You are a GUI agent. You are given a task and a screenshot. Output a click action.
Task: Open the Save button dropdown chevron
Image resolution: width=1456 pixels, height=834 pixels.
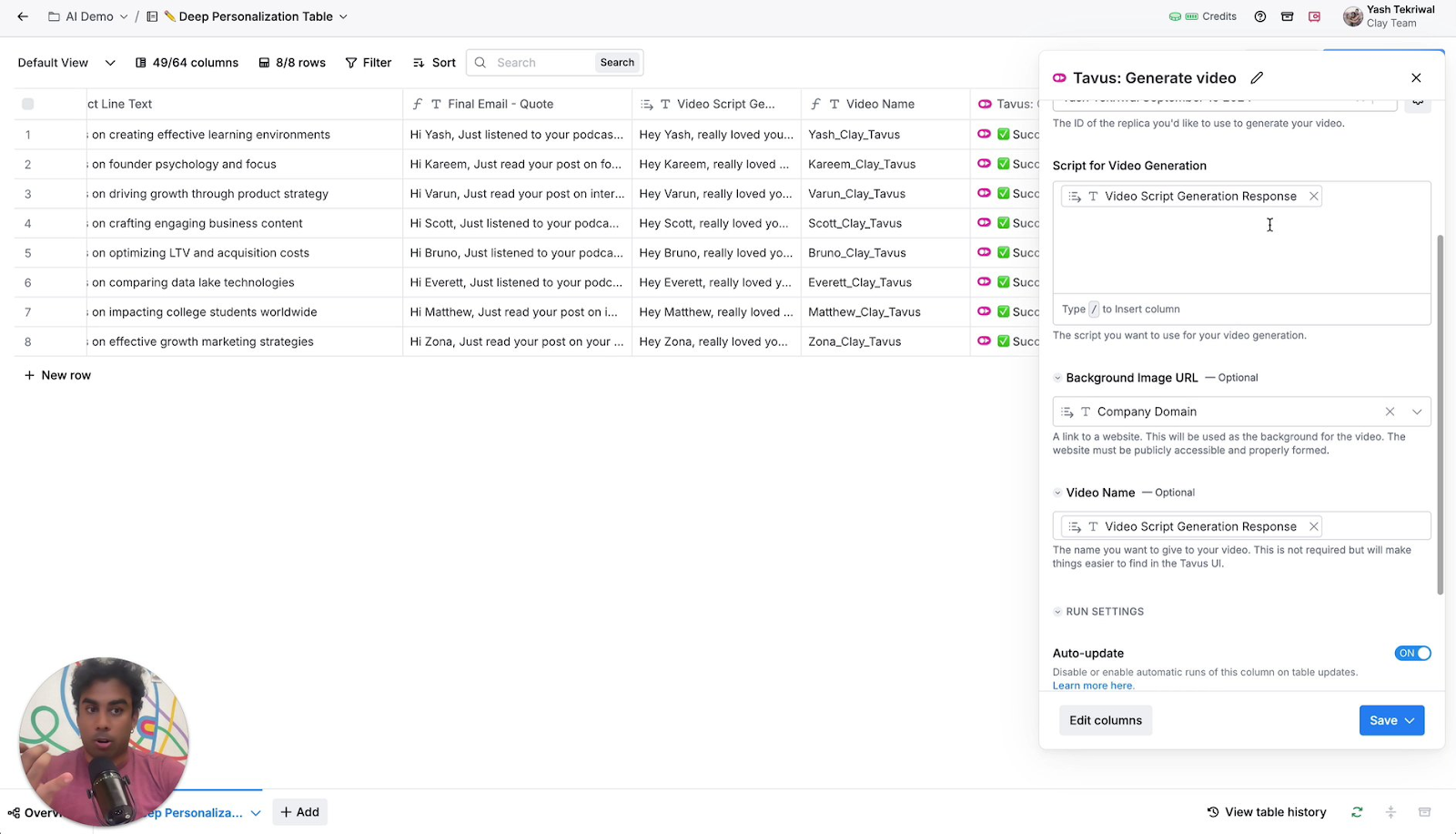pyautogui.click(x=1410, y=720)
